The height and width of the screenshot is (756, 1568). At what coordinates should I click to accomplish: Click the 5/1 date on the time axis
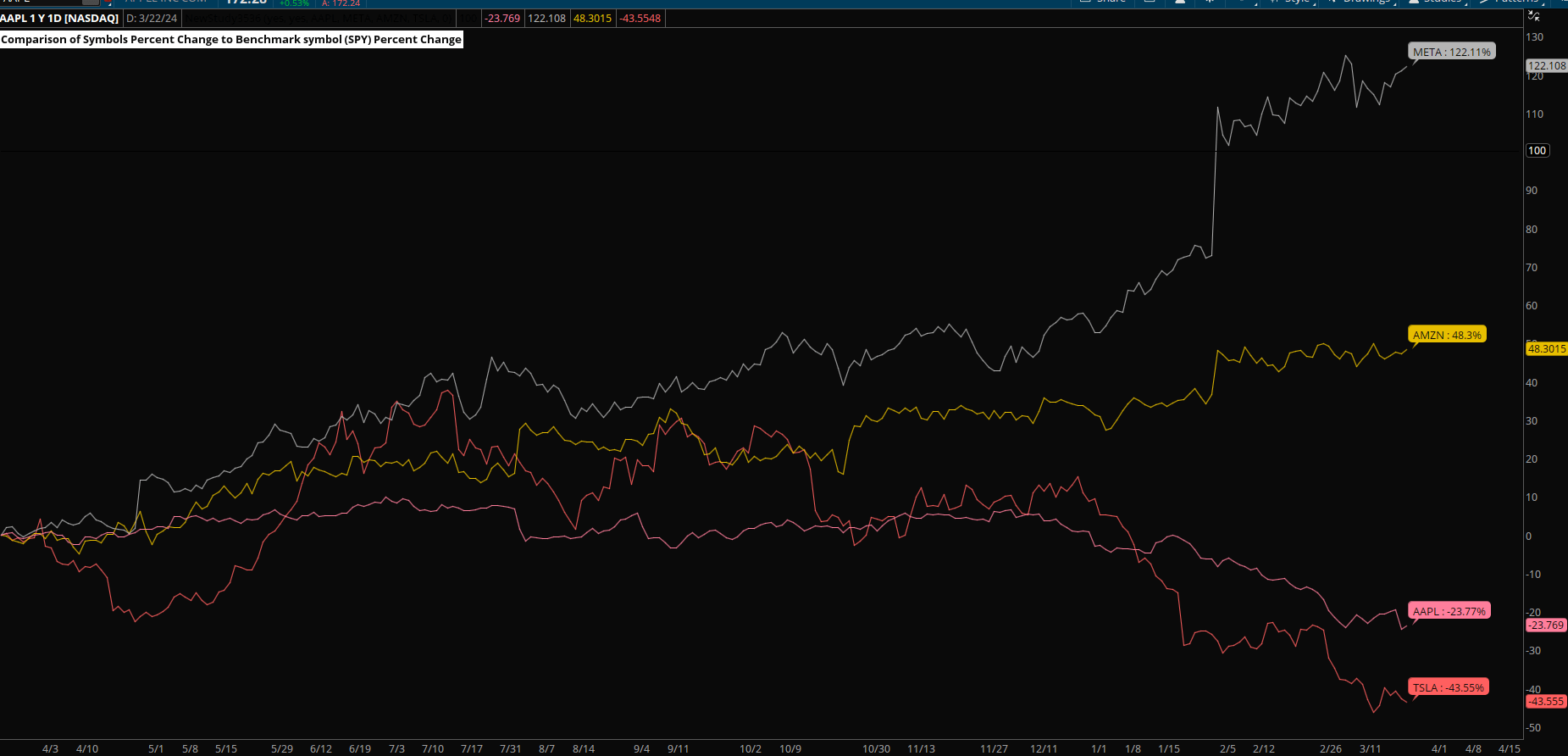(156, 748)
